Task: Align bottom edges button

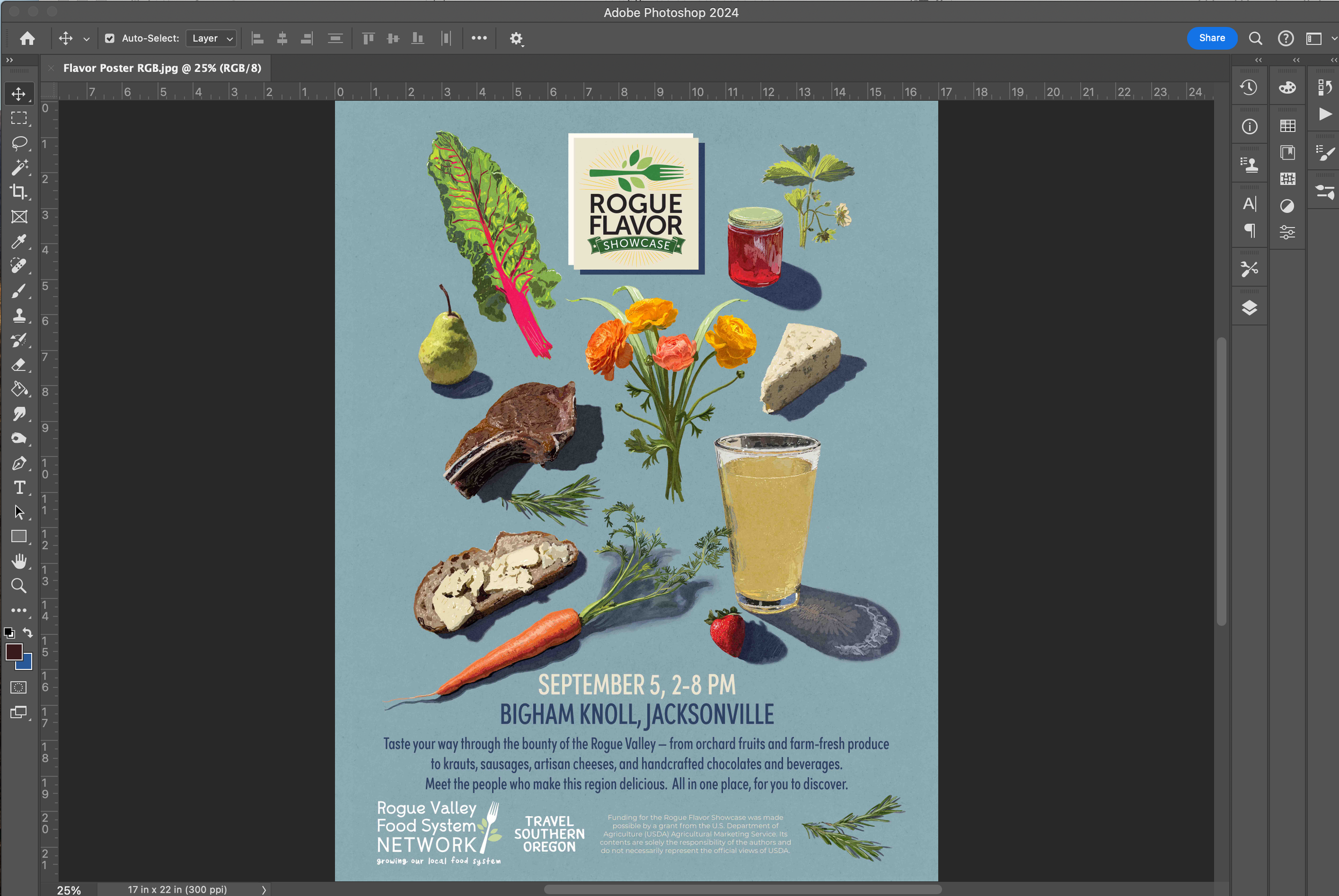Action: point(418,38)
